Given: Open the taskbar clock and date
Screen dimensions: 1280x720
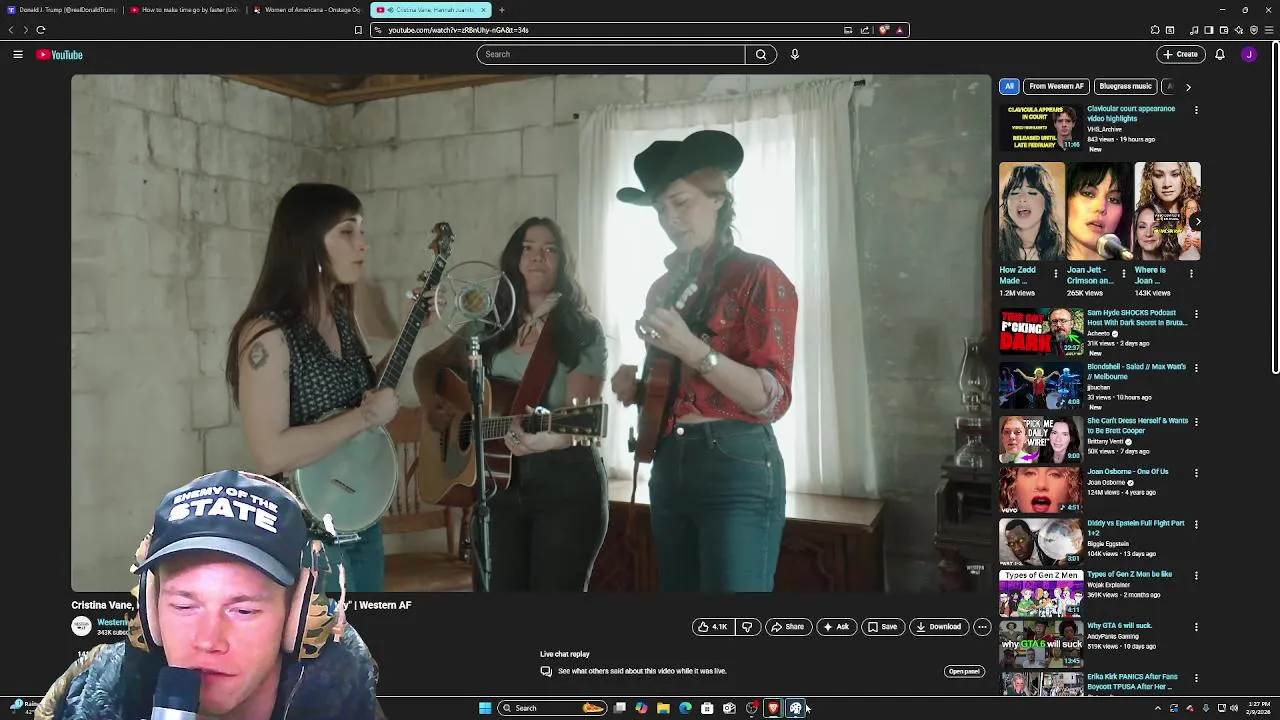Looking at the screenshot, I should click(1259, 708).
